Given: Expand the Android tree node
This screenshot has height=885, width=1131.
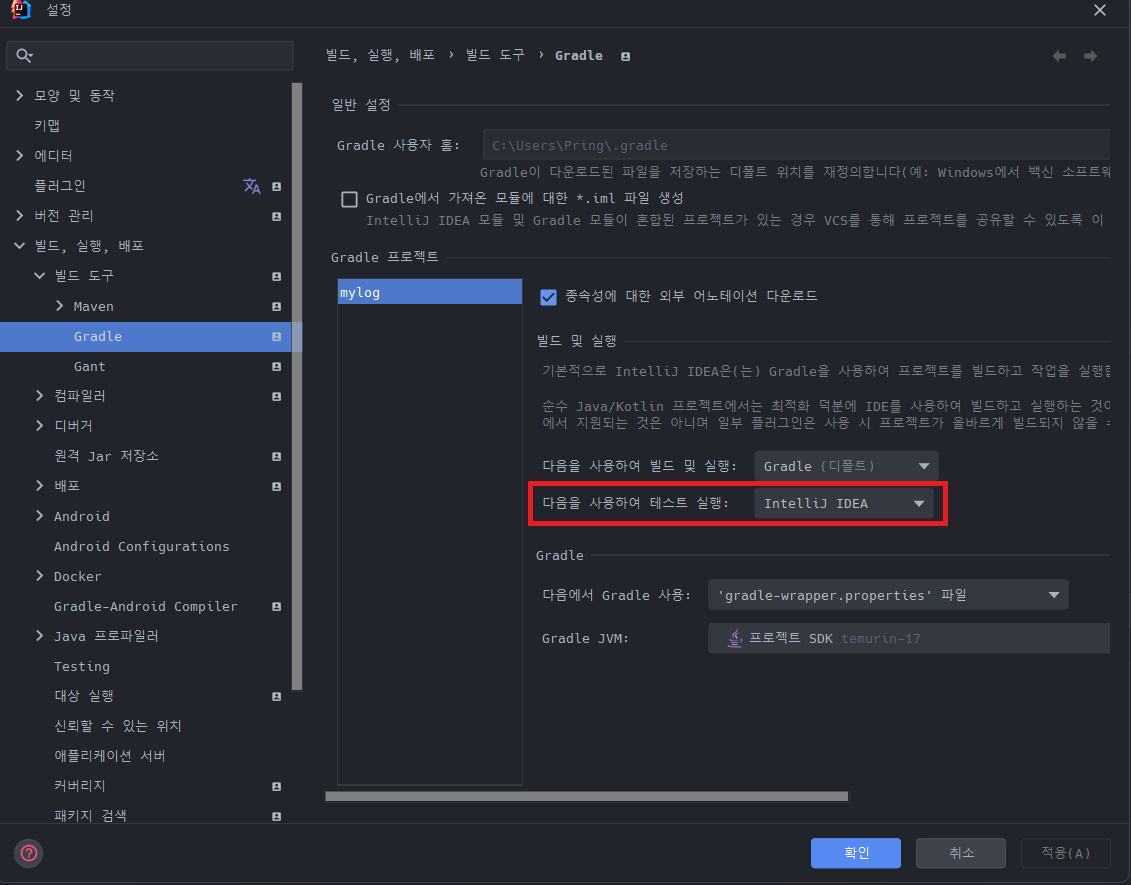Looking at the screenshot, I should tap(40, 516).
